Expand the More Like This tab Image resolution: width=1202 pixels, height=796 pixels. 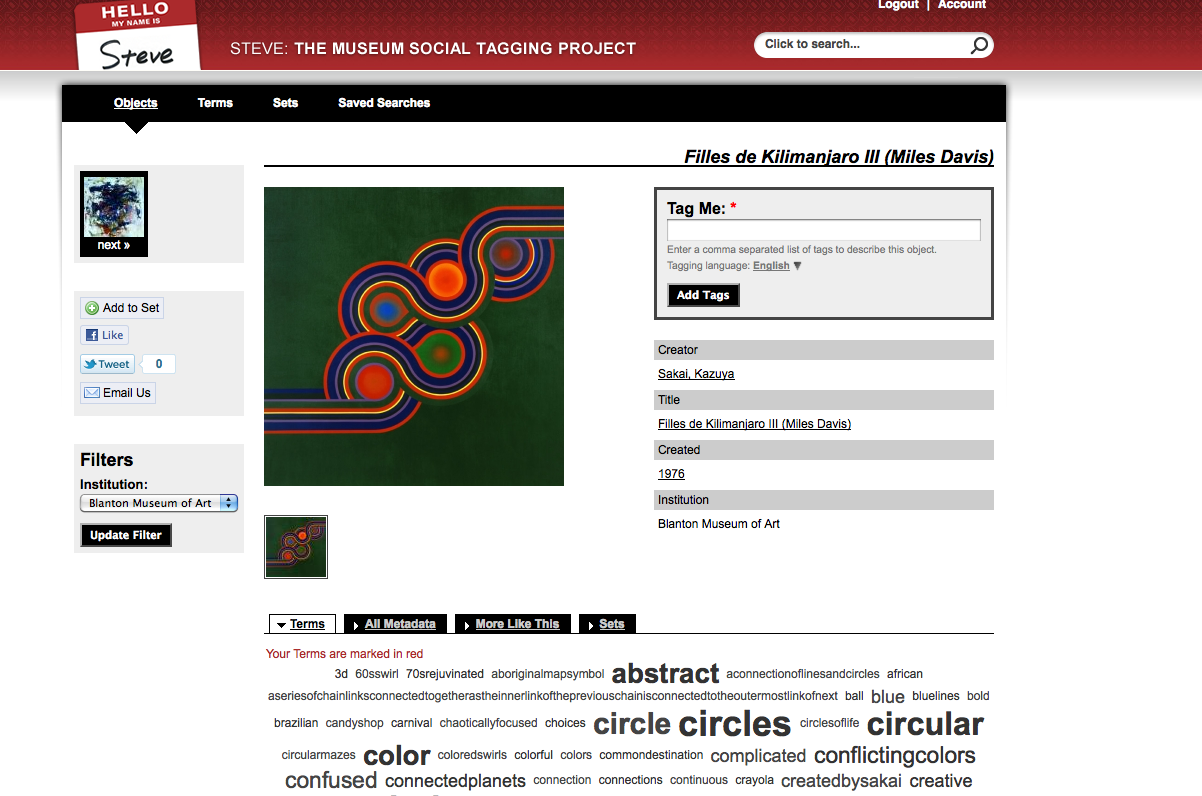pos(512,624)
